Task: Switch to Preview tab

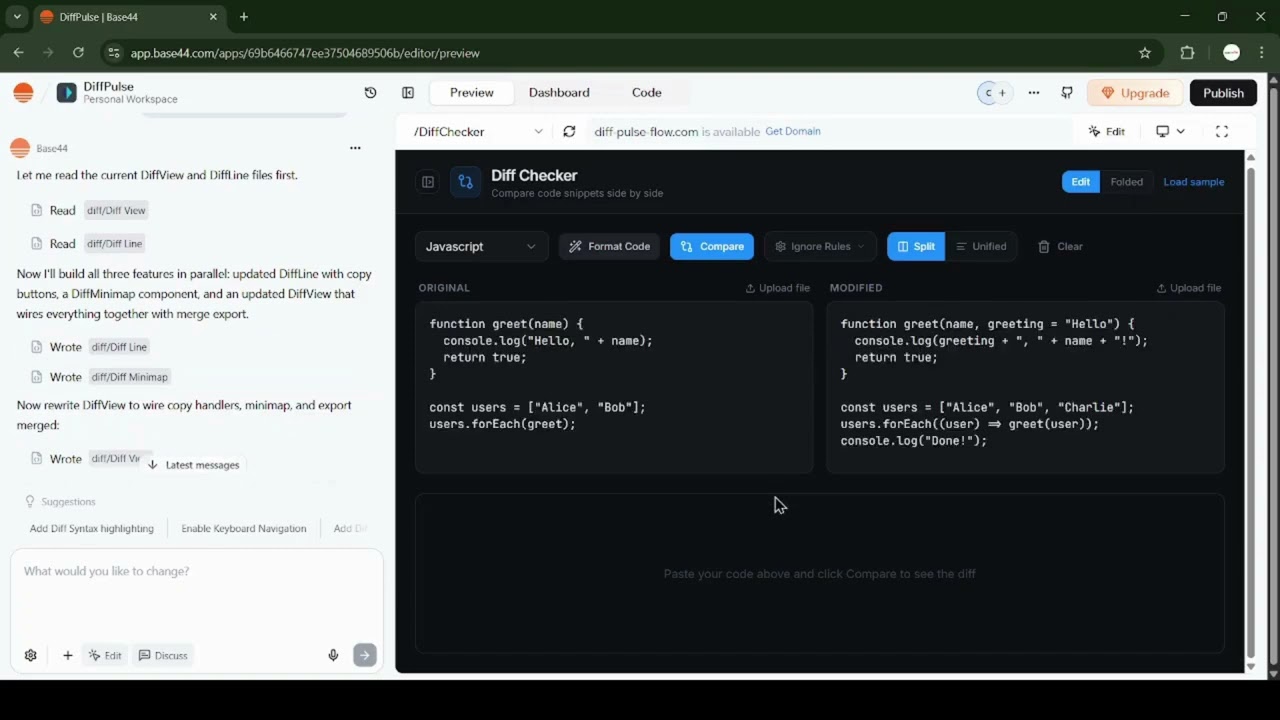Action: pos(472,93)
